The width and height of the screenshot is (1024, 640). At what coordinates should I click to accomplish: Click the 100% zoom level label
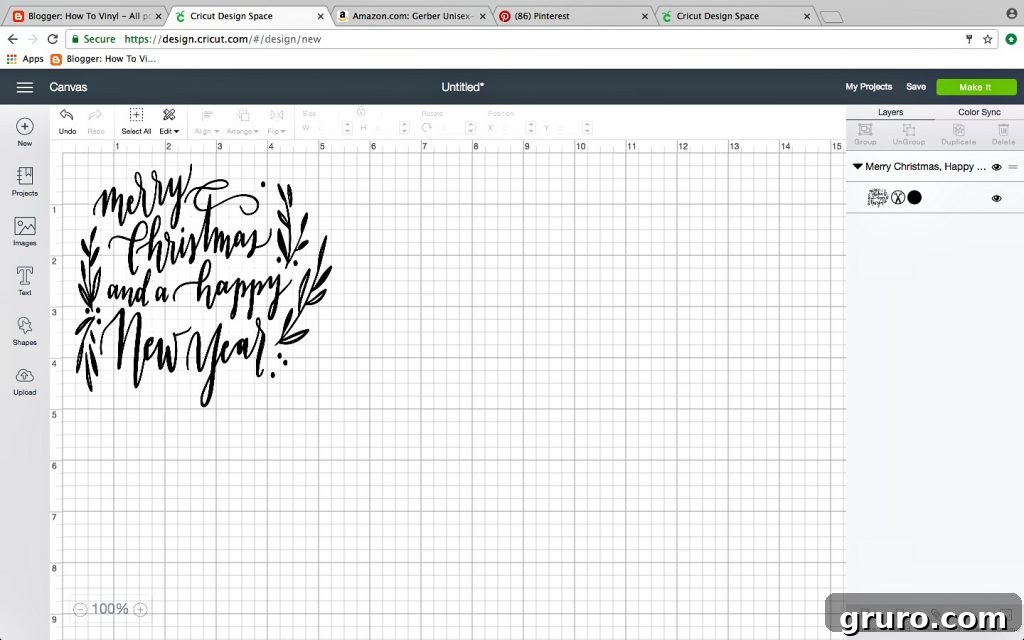110,609
